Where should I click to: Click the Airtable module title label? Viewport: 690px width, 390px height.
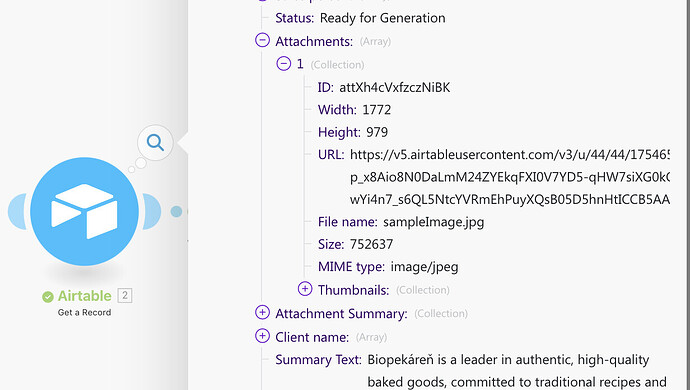84,296
